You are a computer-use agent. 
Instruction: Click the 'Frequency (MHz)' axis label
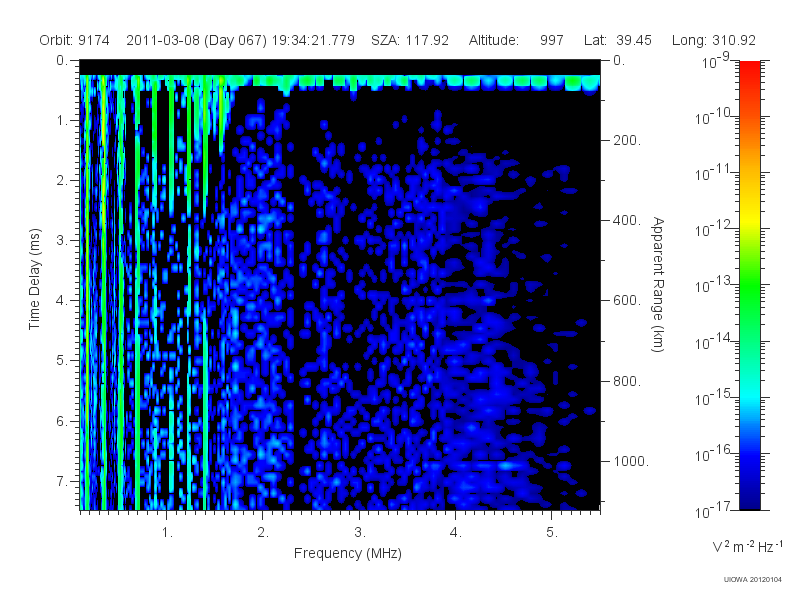pos(348,553)
